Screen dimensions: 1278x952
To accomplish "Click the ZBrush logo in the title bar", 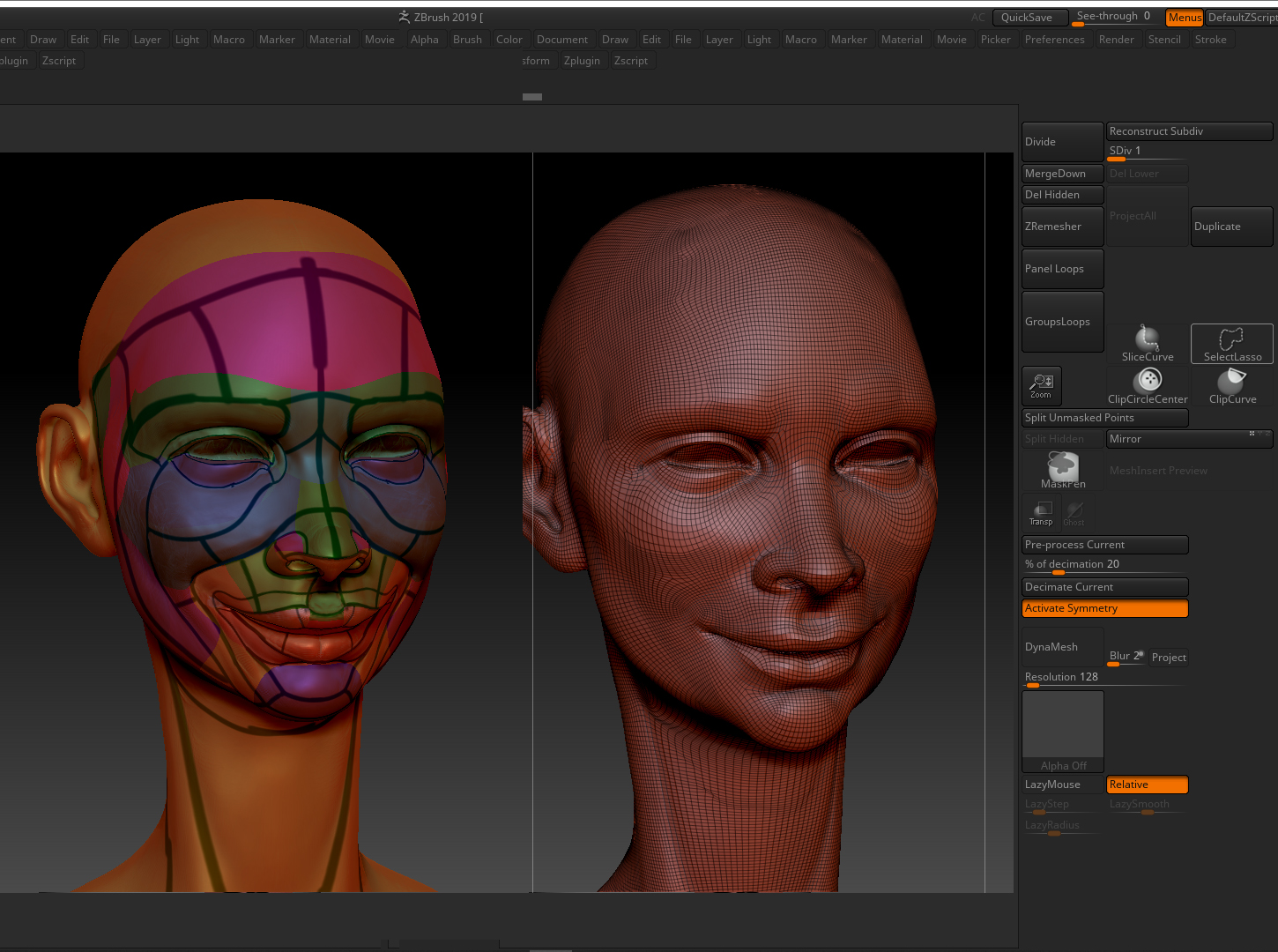I will [x=404, y=17].
